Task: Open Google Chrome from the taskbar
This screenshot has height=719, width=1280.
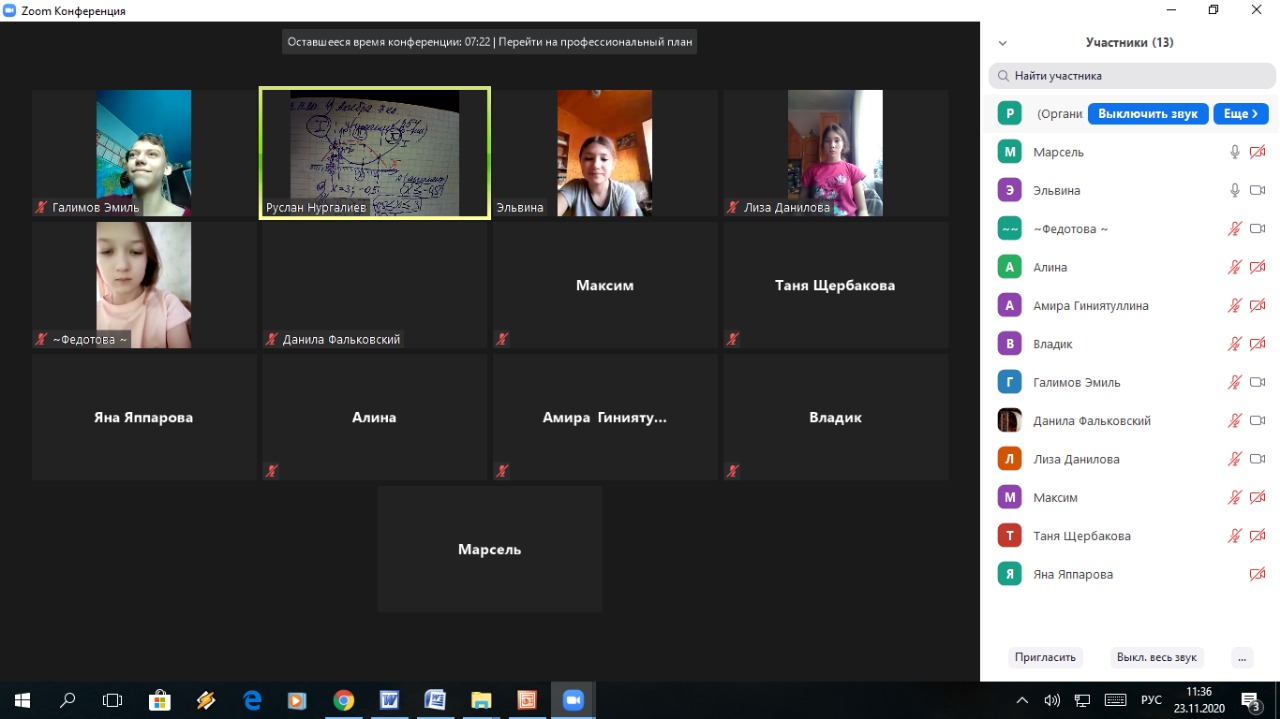Action: (x=343, y=700)
